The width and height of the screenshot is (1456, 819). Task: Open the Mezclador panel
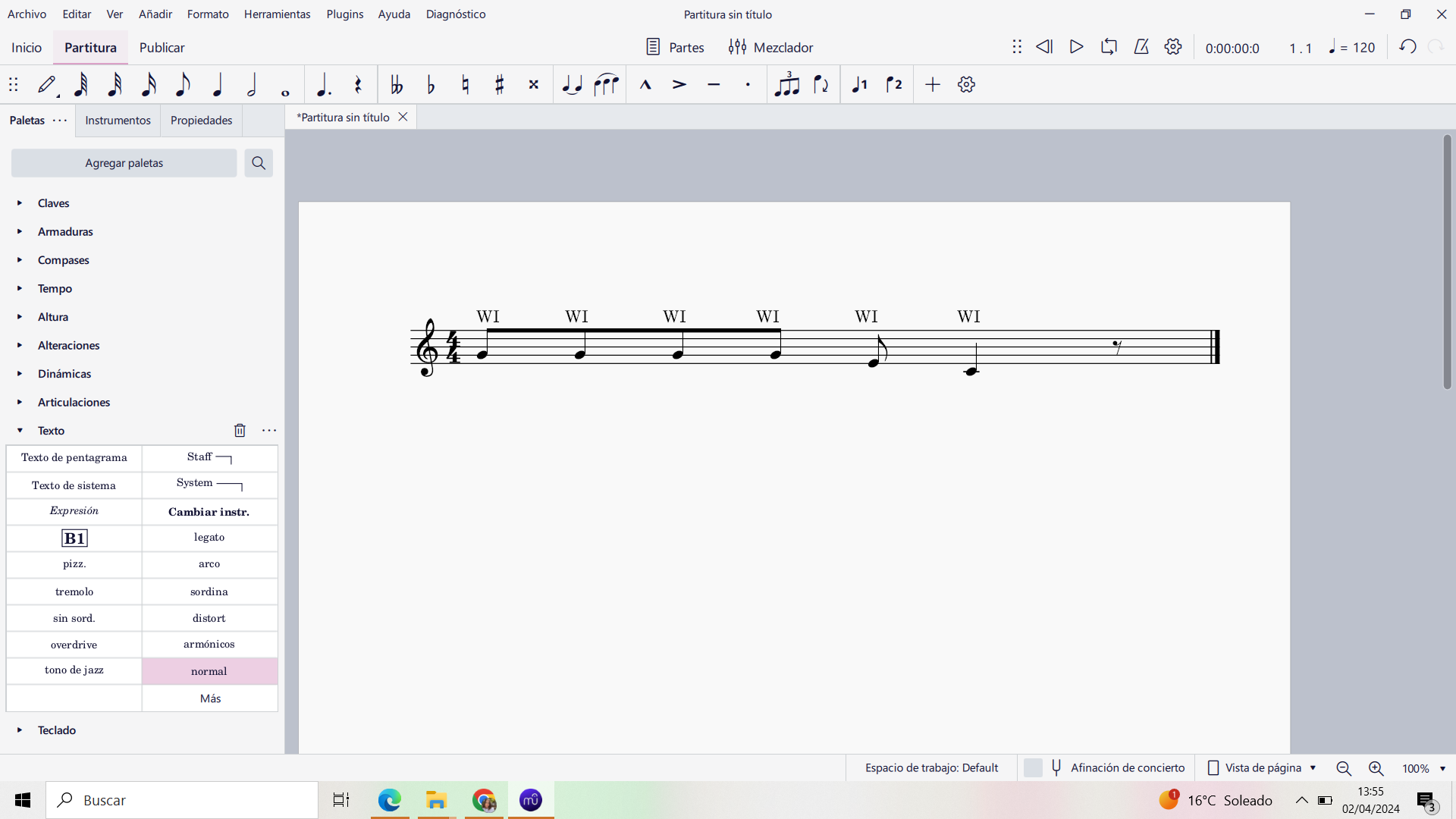(770, 46)
